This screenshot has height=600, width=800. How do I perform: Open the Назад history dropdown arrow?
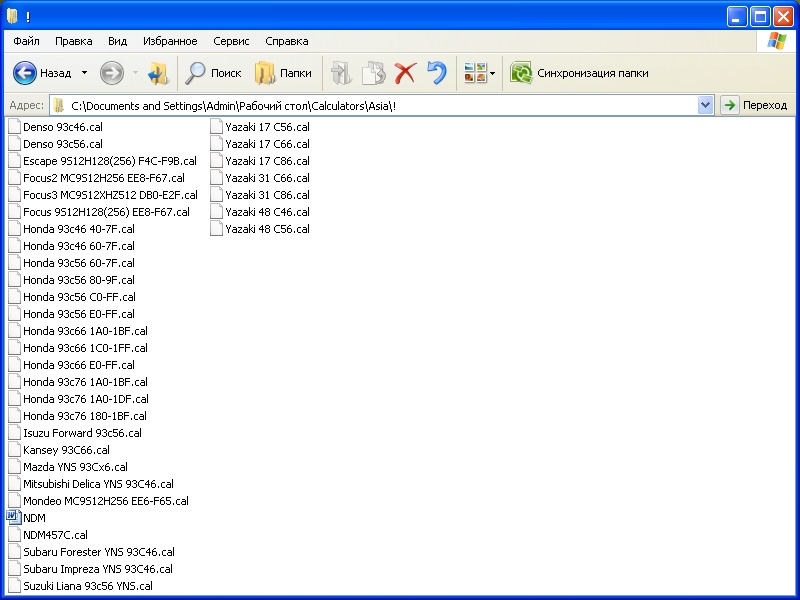(x=85, y=73)
